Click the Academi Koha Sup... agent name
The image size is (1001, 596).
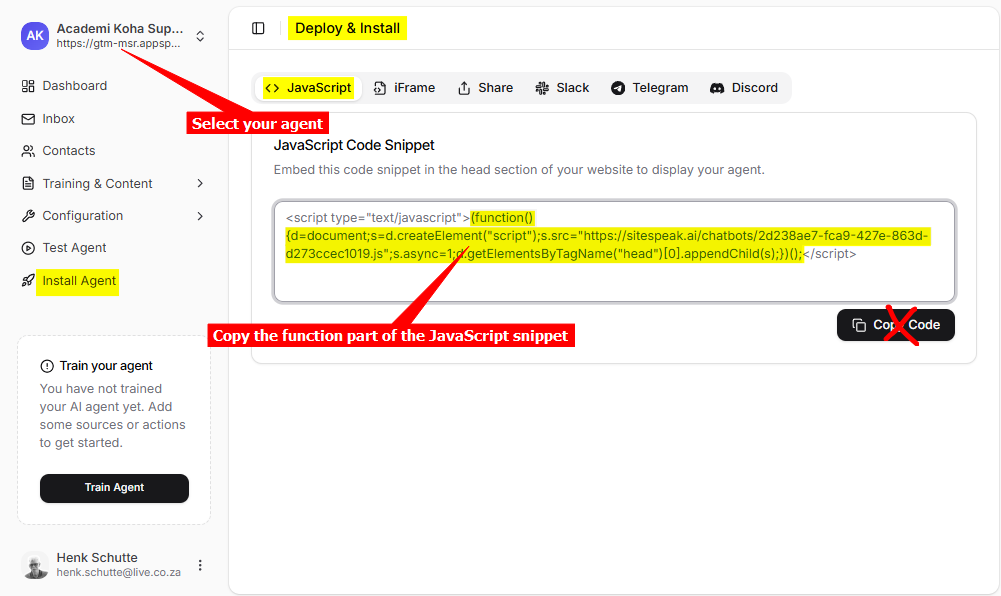(119, 29)
